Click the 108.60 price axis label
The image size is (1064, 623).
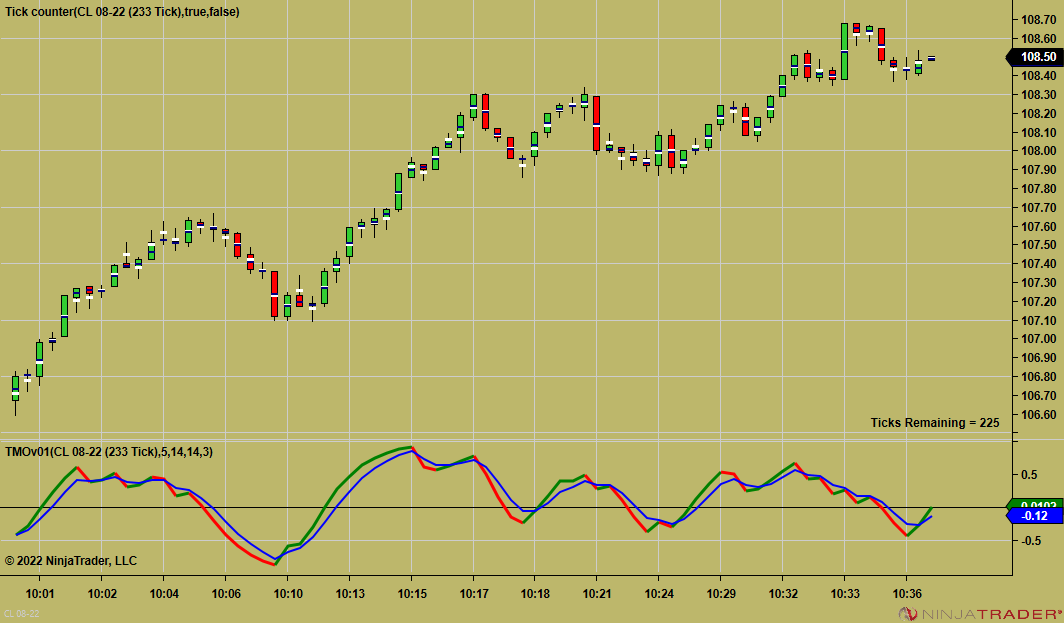[1038, 39]
